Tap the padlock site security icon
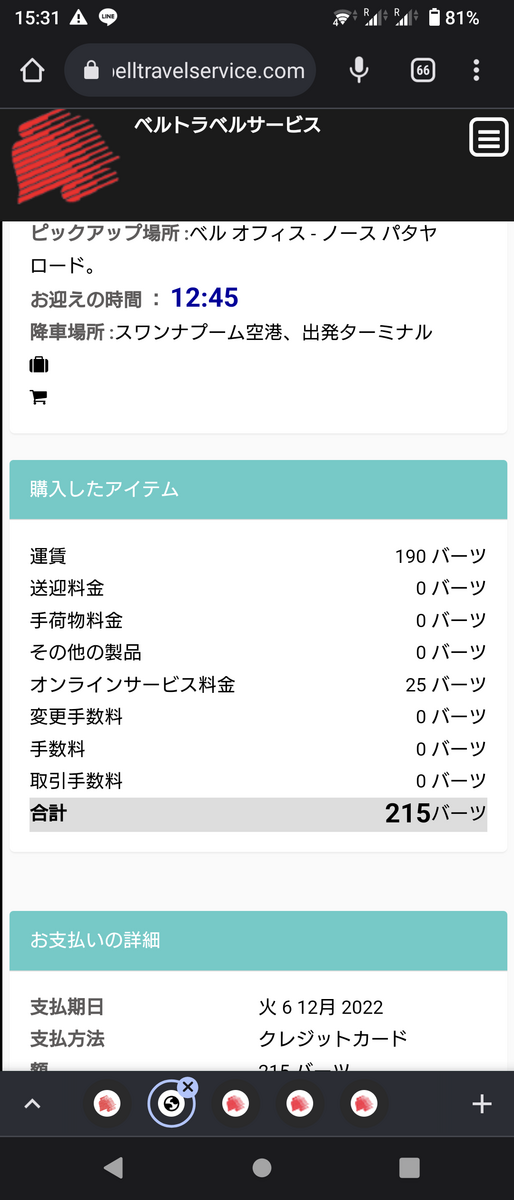This screenshot has height=1200, width=514. tap(93, 70)
